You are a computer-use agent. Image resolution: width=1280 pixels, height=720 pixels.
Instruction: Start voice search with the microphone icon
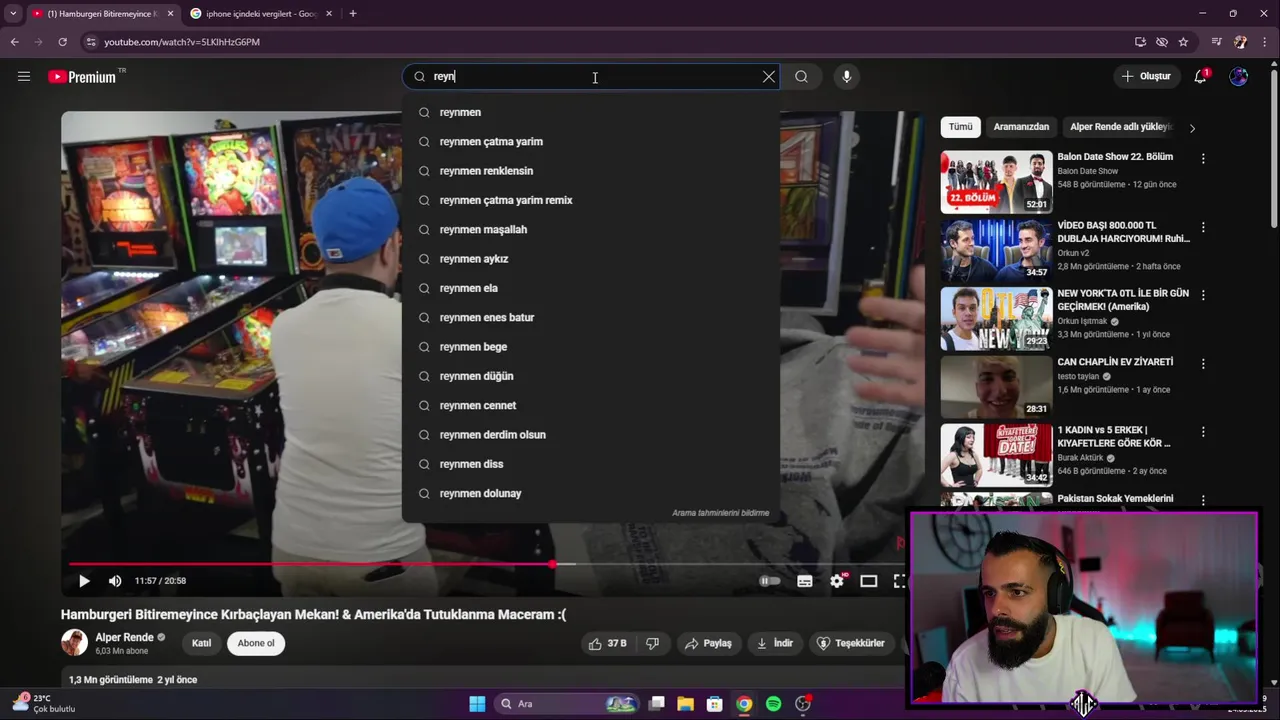(846, 76)
